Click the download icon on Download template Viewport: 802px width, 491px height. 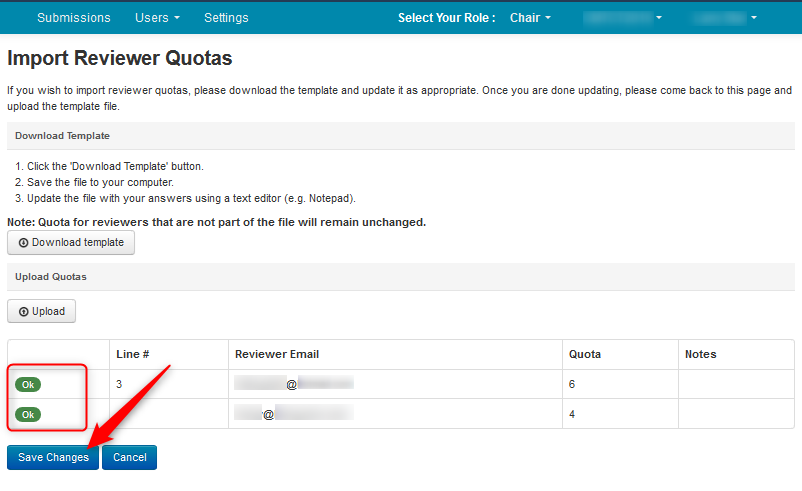click(24, 243)
